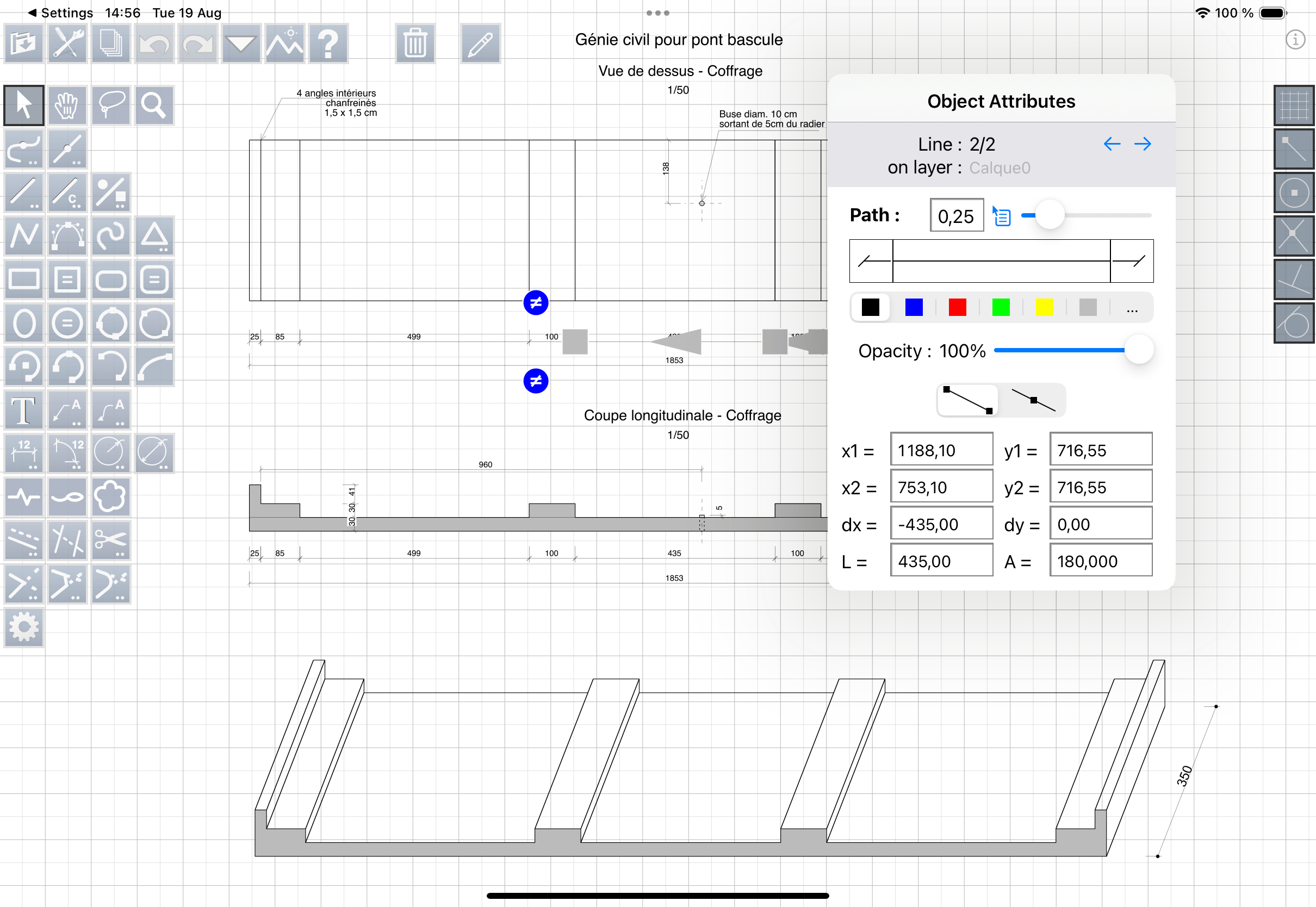
Task: Activate the magnifier zoom tool
Action: click(x=154, y=105)
